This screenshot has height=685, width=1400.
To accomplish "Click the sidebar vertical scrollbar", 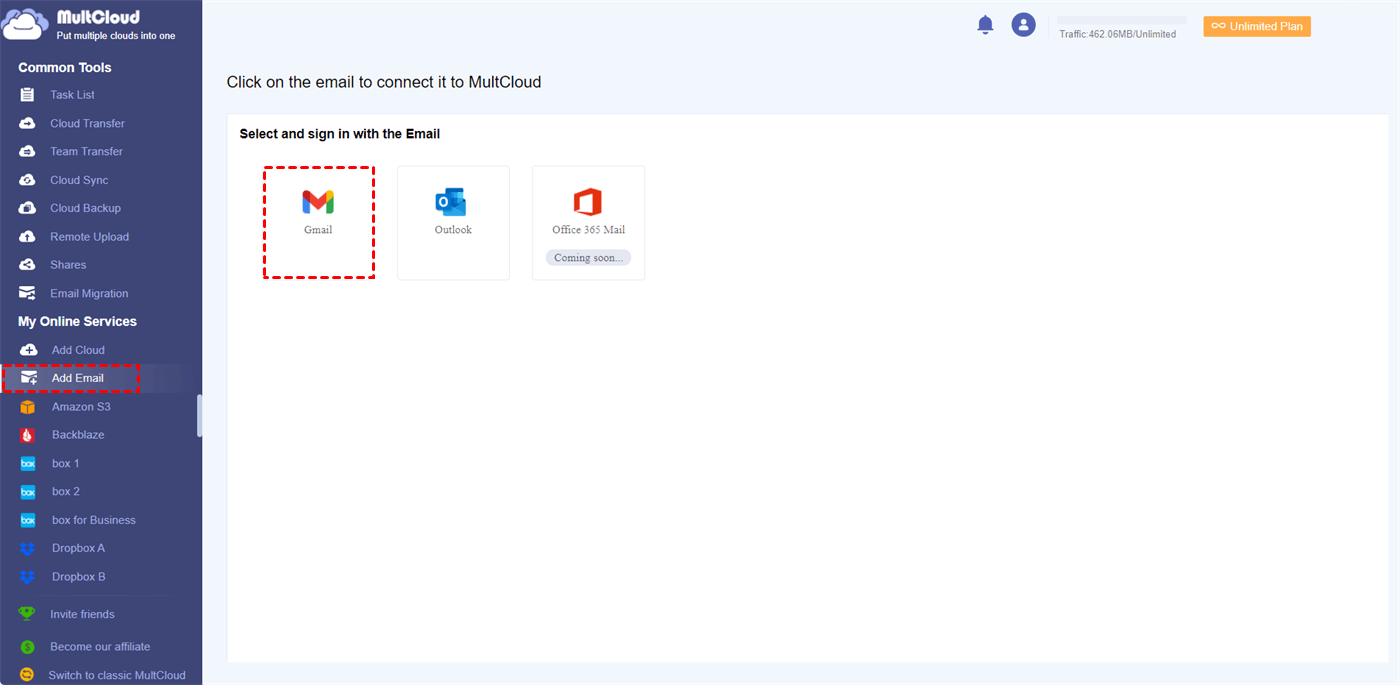I will 199,415.
